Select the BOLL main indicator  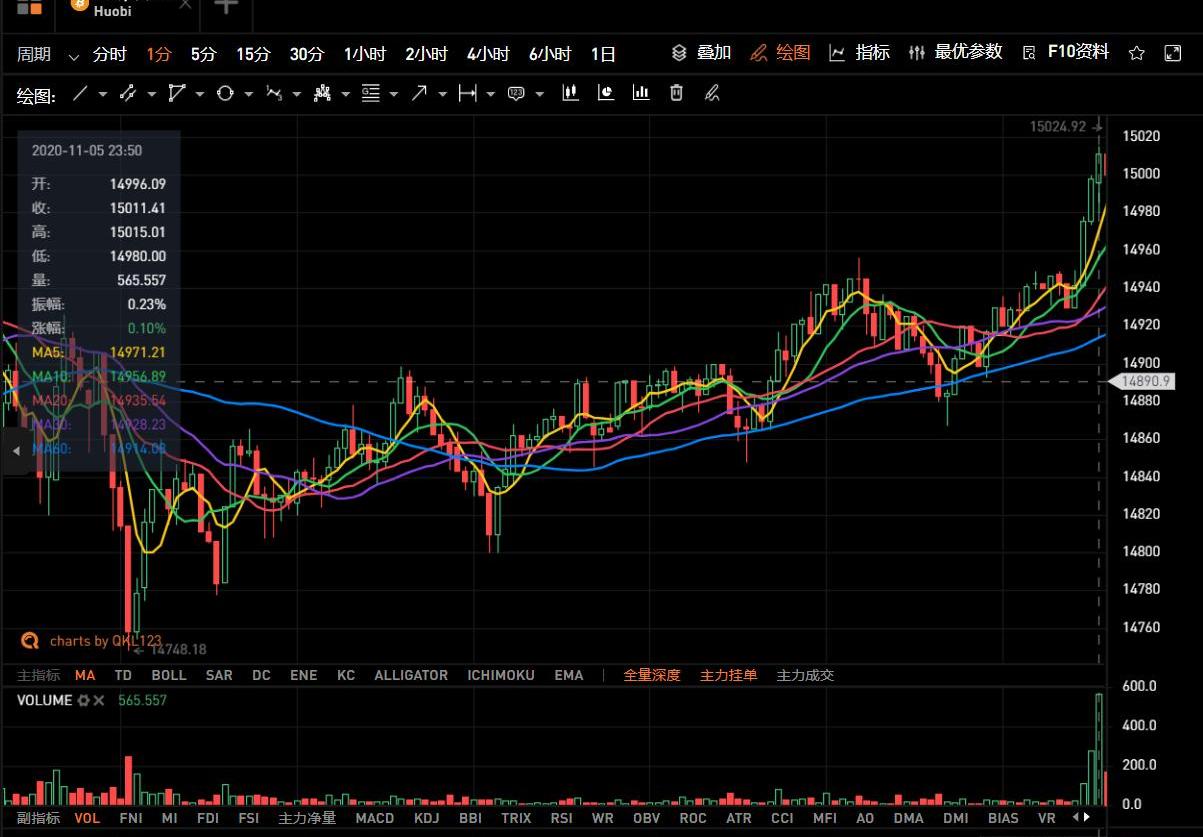168,675
